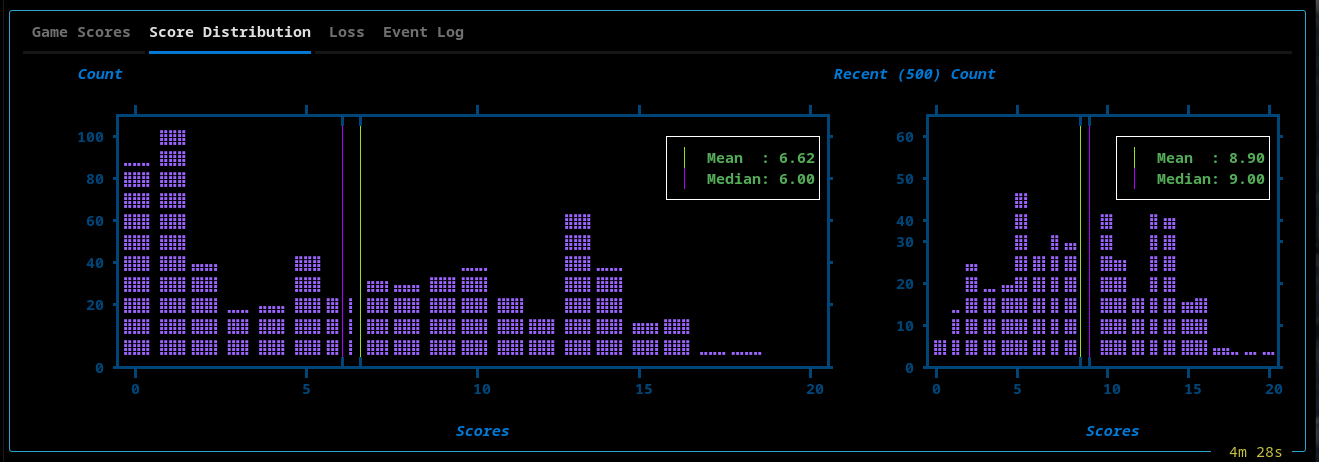
Task: Click the tallest bar at score 1
Action: click(x=172, y=242)
